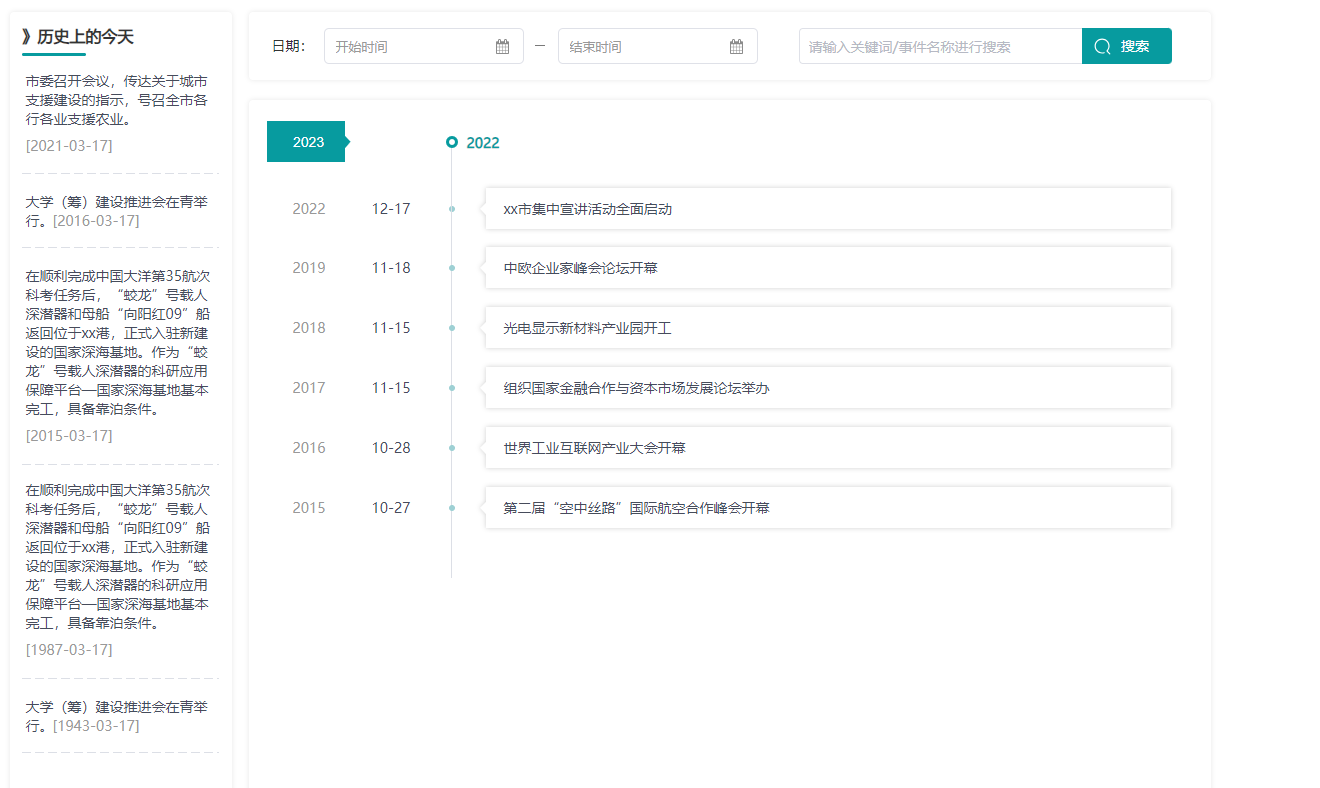1320x788 pixels.
Task: Select the 2016 year in the list
Action: (309, 448)
